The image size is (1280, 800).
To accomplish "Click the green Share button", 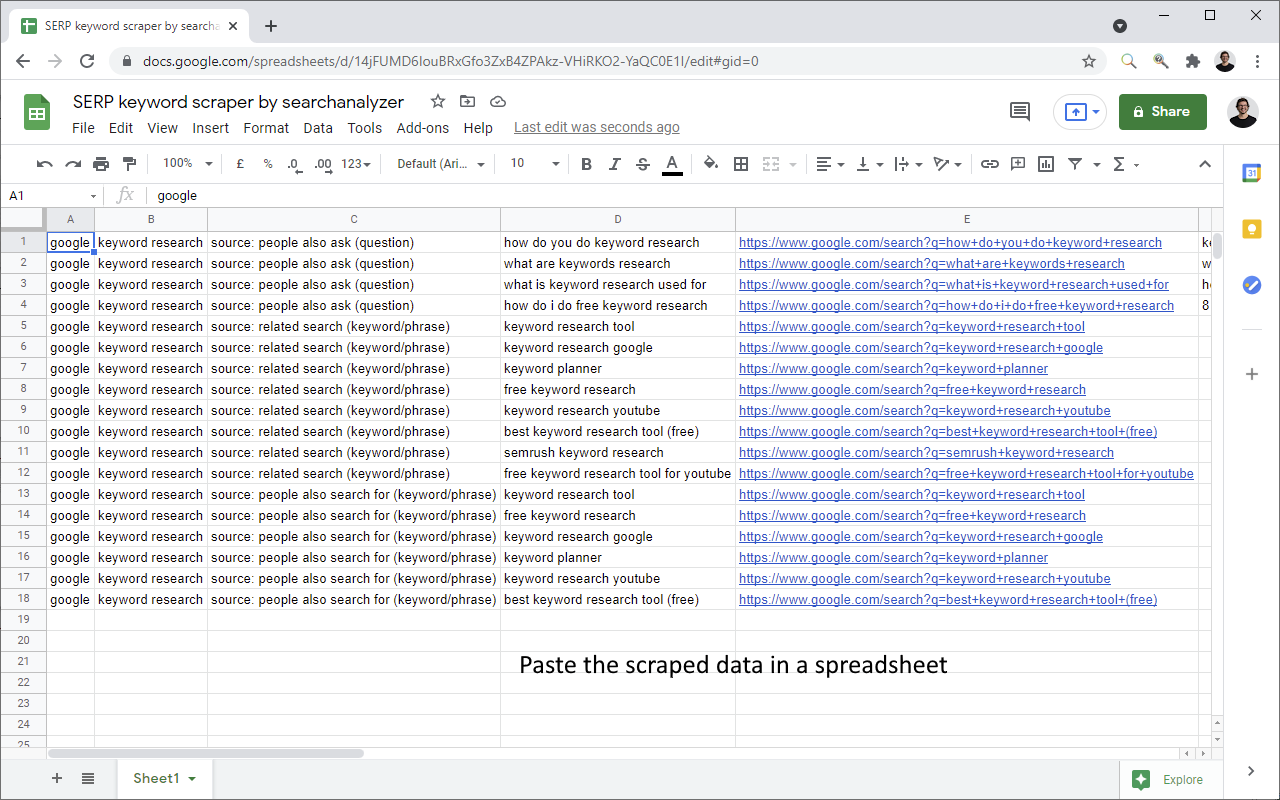I will [1163, 112].
